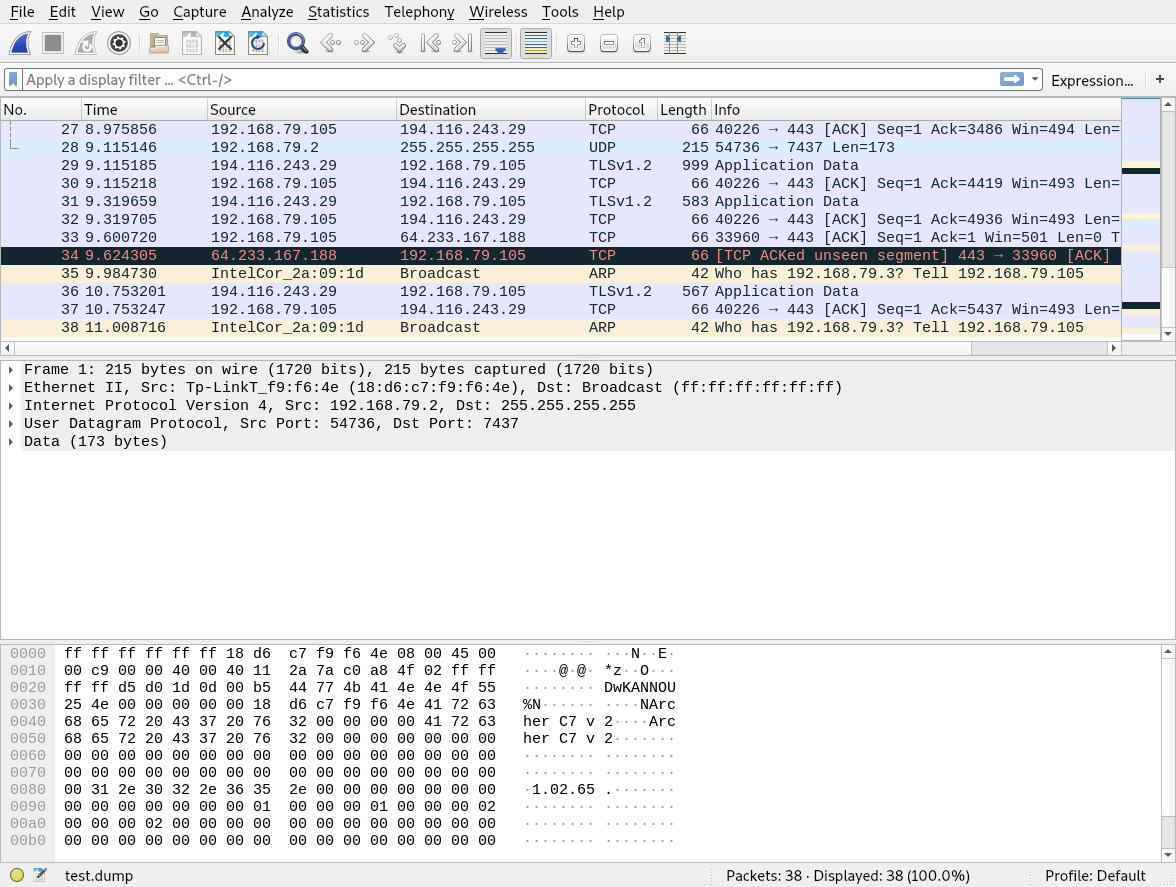Click hex row offset 0080
1176x887 pixels.
click(x=28, y=790)
